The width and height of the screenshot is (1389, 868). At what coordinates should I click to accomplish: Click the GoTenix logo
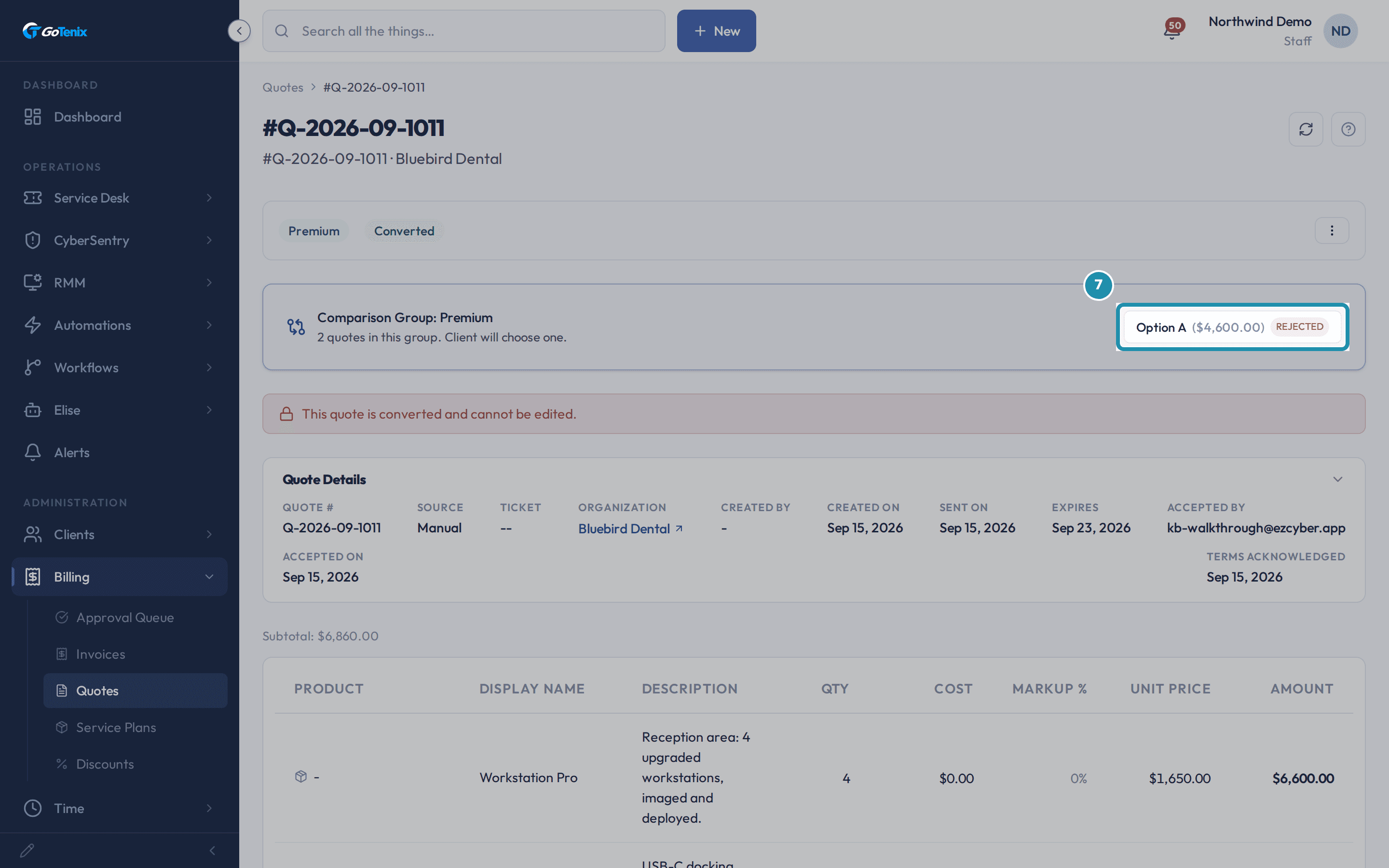[55, 31]
